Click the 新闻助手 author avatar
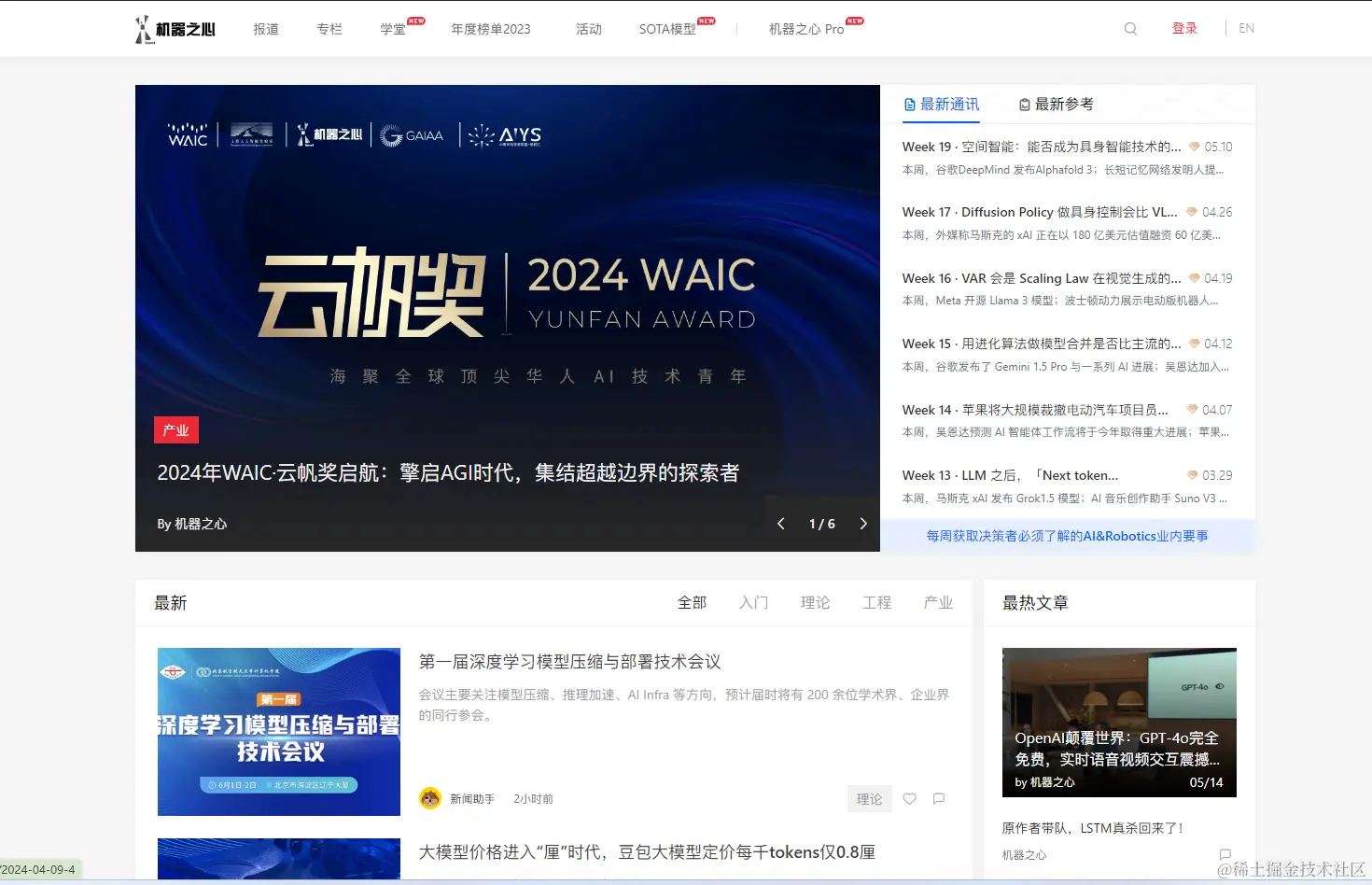The width and height of the screenshot is (1372, 885). 430,798
